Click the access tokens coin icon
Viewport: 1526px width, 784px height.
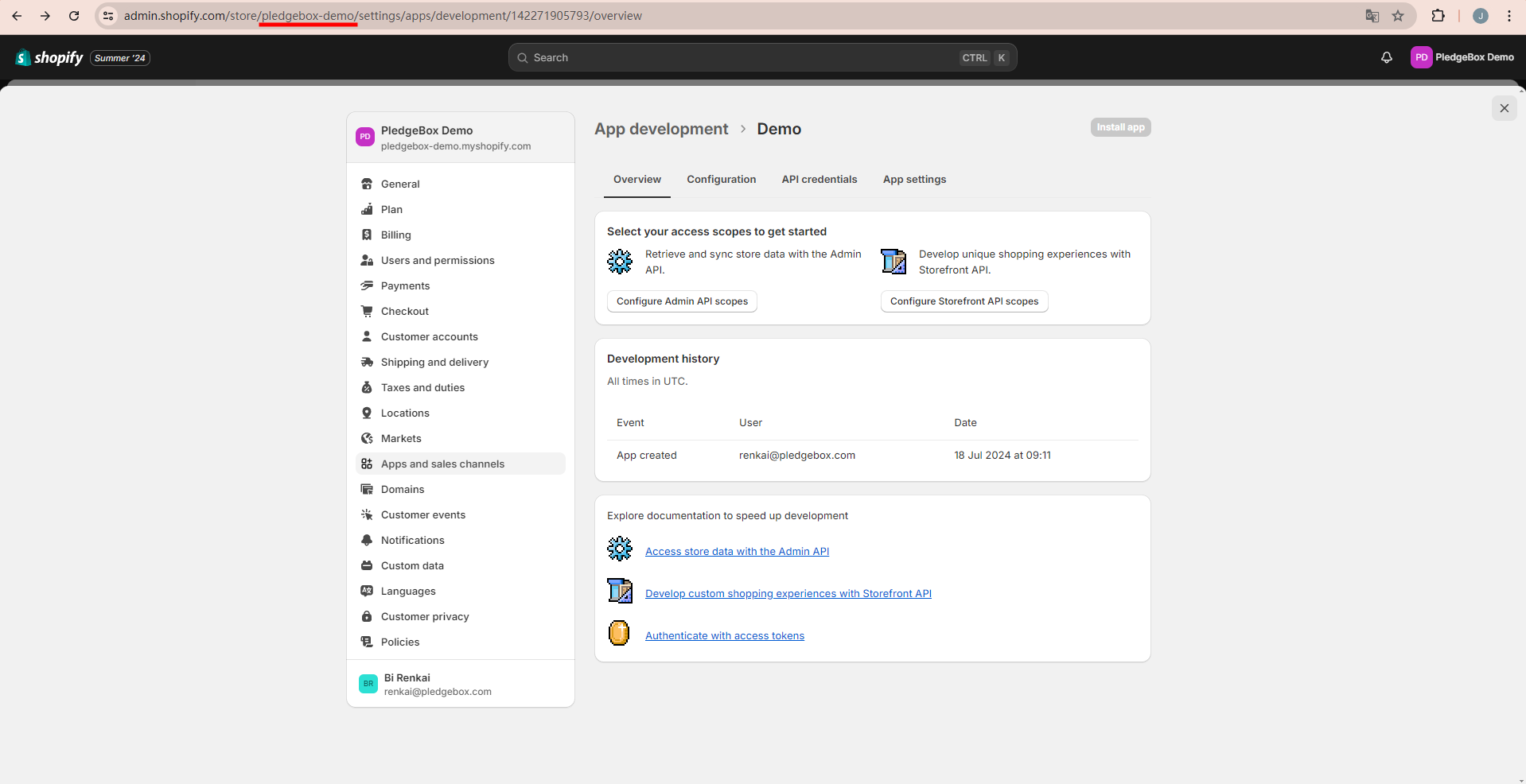pos(619,633)
